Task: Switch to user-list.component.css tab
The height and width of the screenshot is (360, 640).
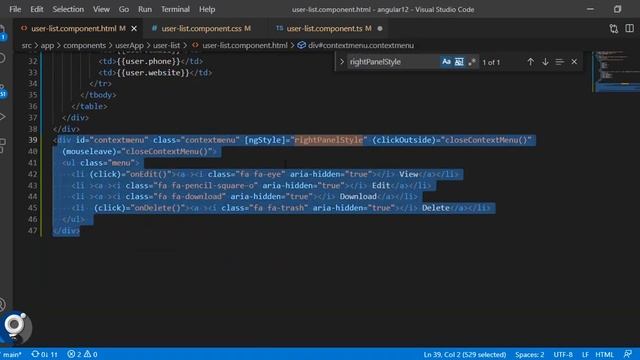Action: pos(206,29)
